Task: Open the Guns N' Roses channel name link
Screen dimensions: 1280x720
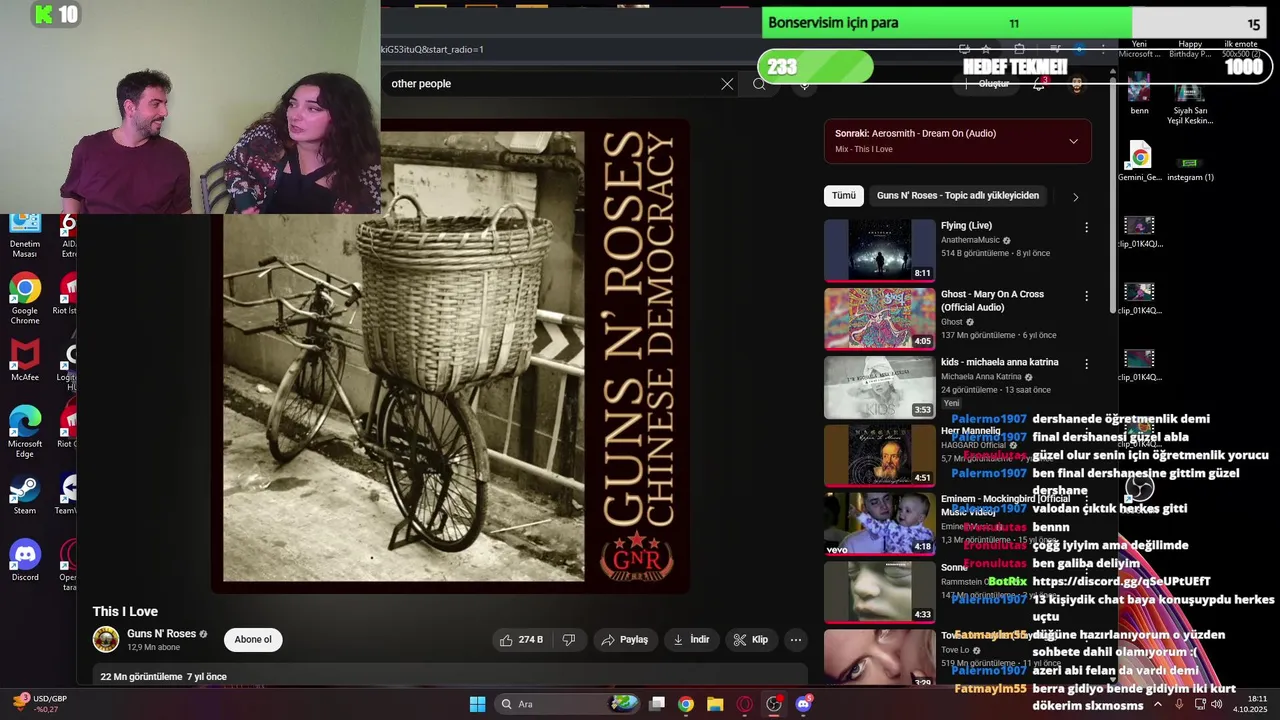Action: pos(161,634)
